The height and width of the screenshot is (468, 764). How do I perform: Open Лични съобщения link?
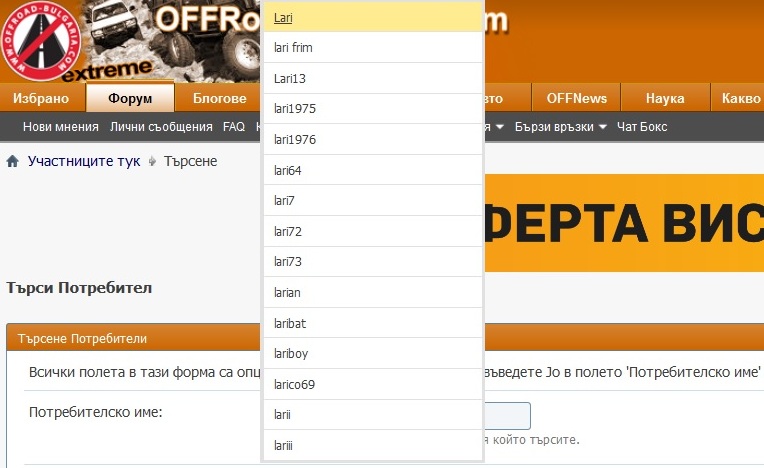tap(161, 127)
